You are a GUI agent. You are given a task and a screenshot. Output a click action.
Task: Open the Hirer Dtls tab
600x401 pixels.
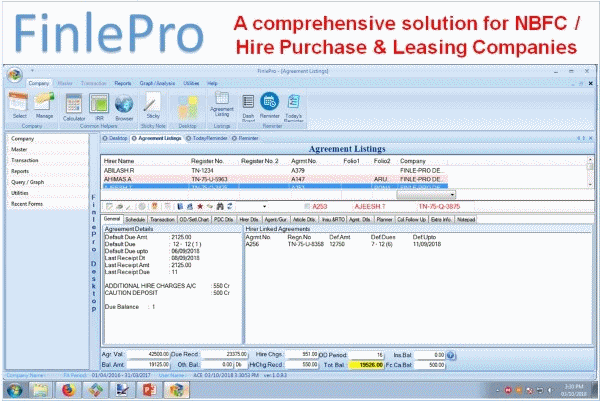(249, 220)
